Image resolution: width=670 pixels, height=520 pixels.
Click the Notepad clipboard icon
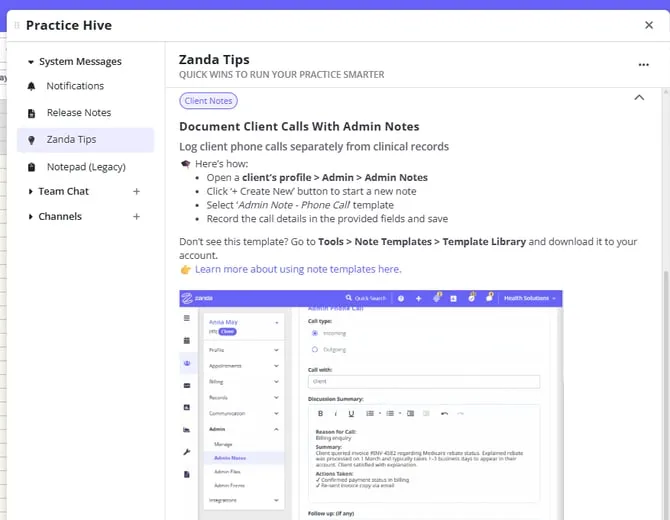click(31, 167)
